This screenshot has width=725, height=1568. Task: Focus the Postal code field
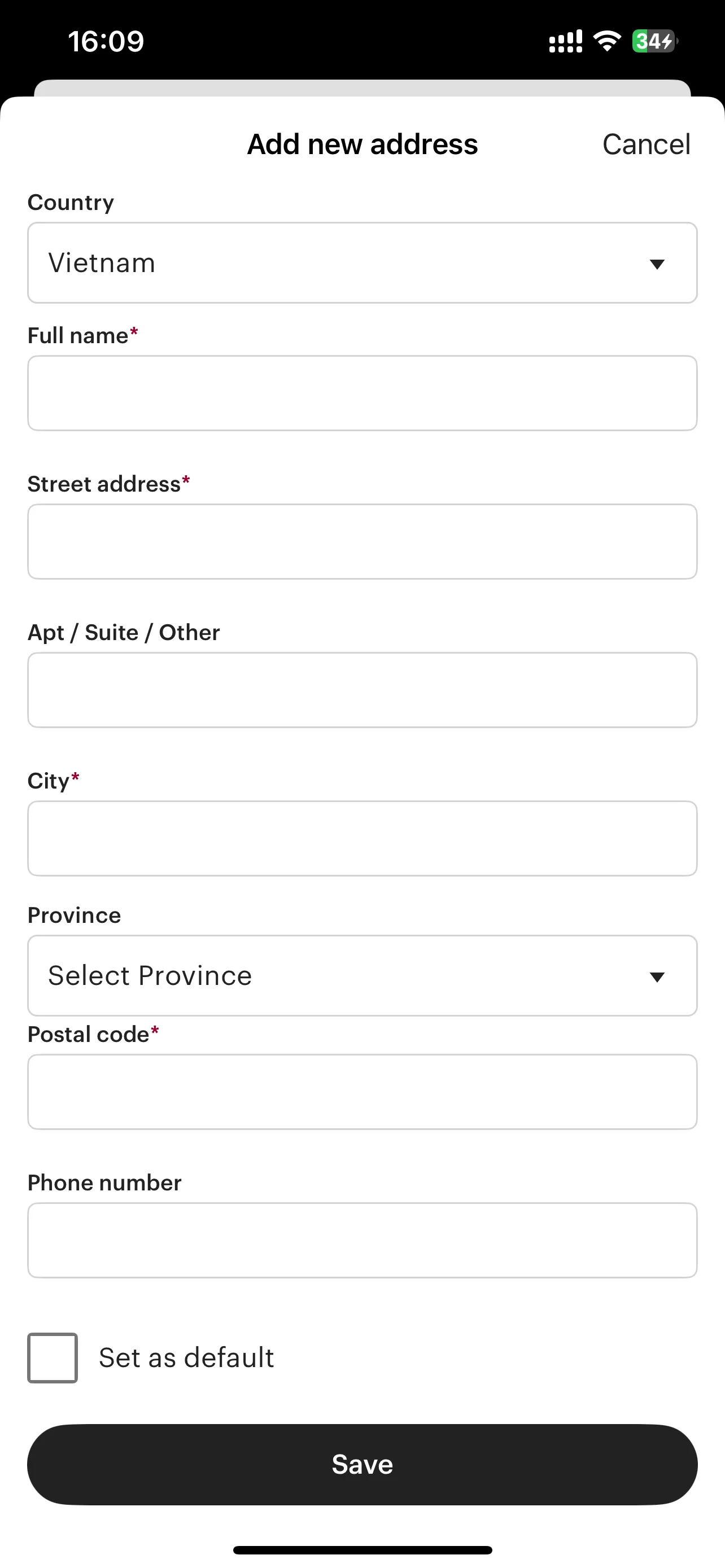pos(362,1092)
